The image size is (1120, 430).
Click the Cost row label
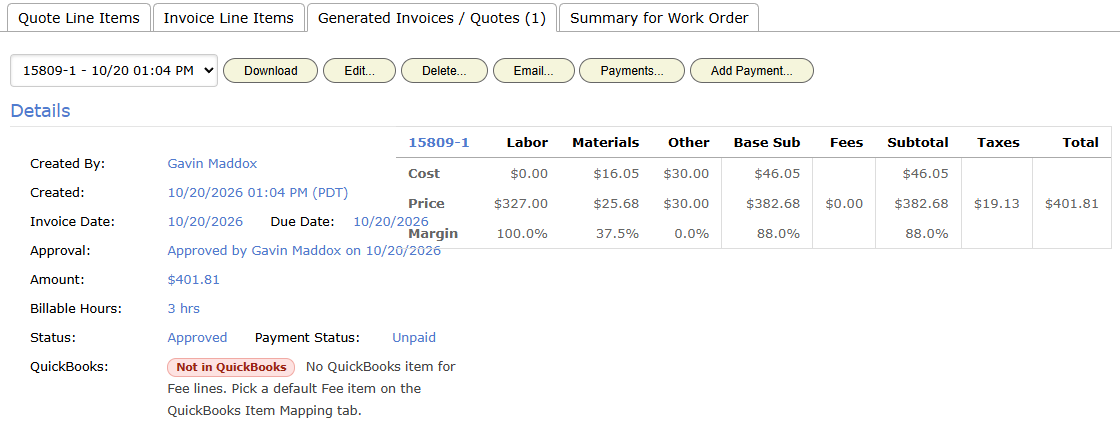[424, 174]
